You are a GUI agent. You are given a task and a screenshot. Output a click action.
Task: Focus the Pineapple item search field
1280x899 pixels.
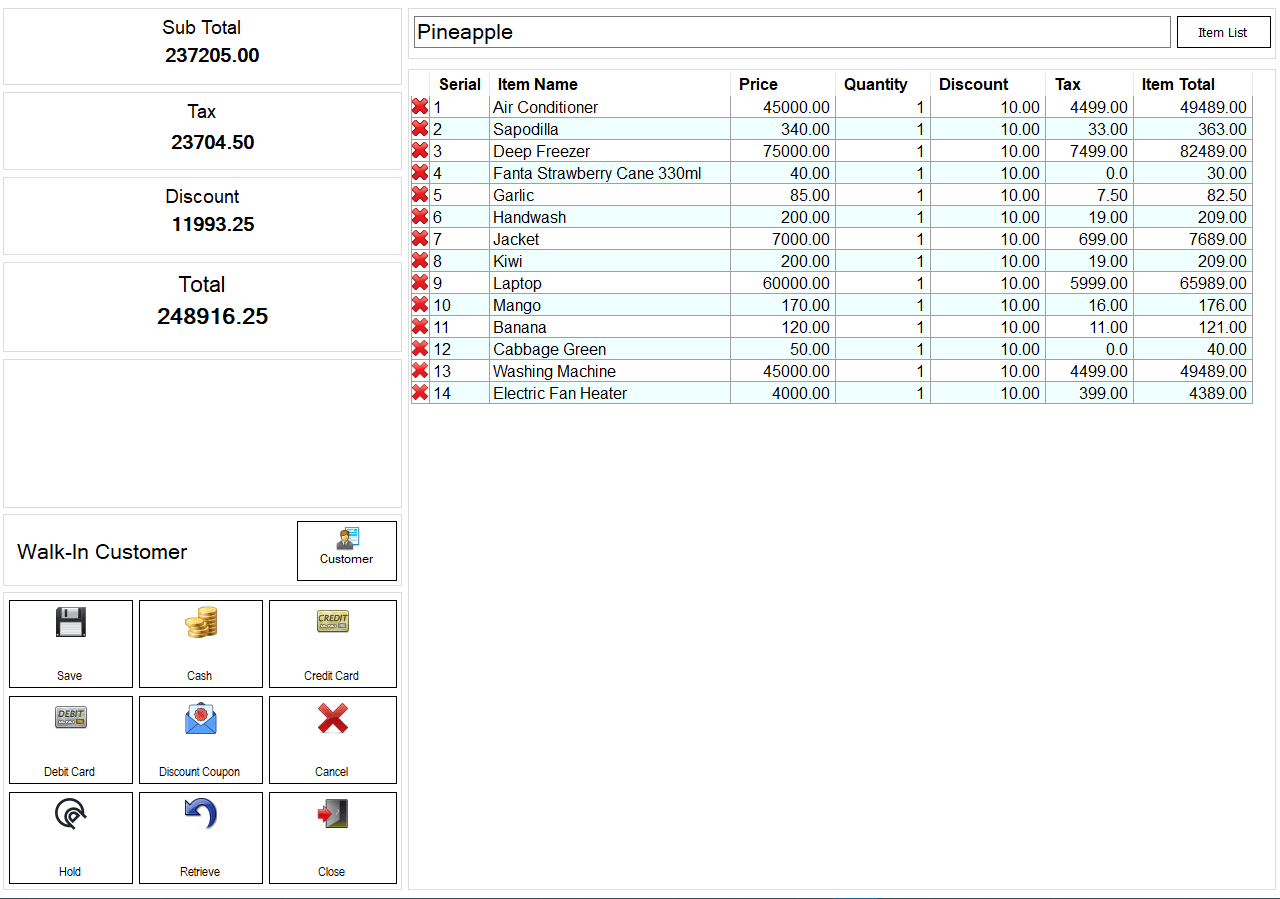(792, 32)
